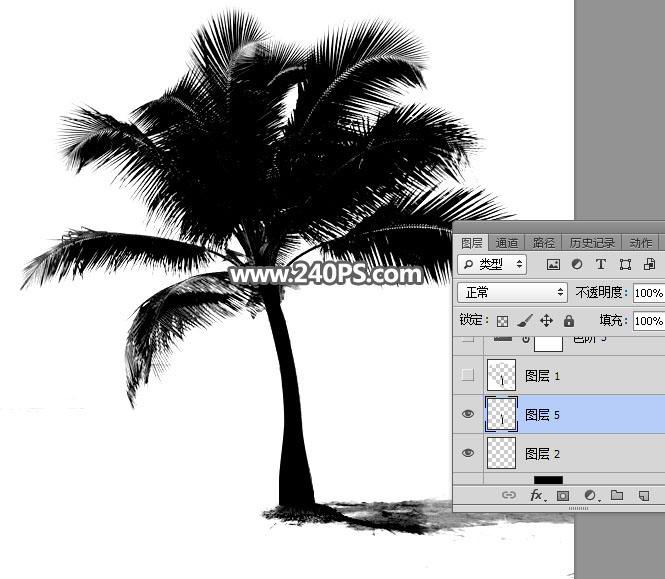The height and width of the screenshot is (579, 665).
Task: Open the 路径 tab
Action: (x=543, y=243)
